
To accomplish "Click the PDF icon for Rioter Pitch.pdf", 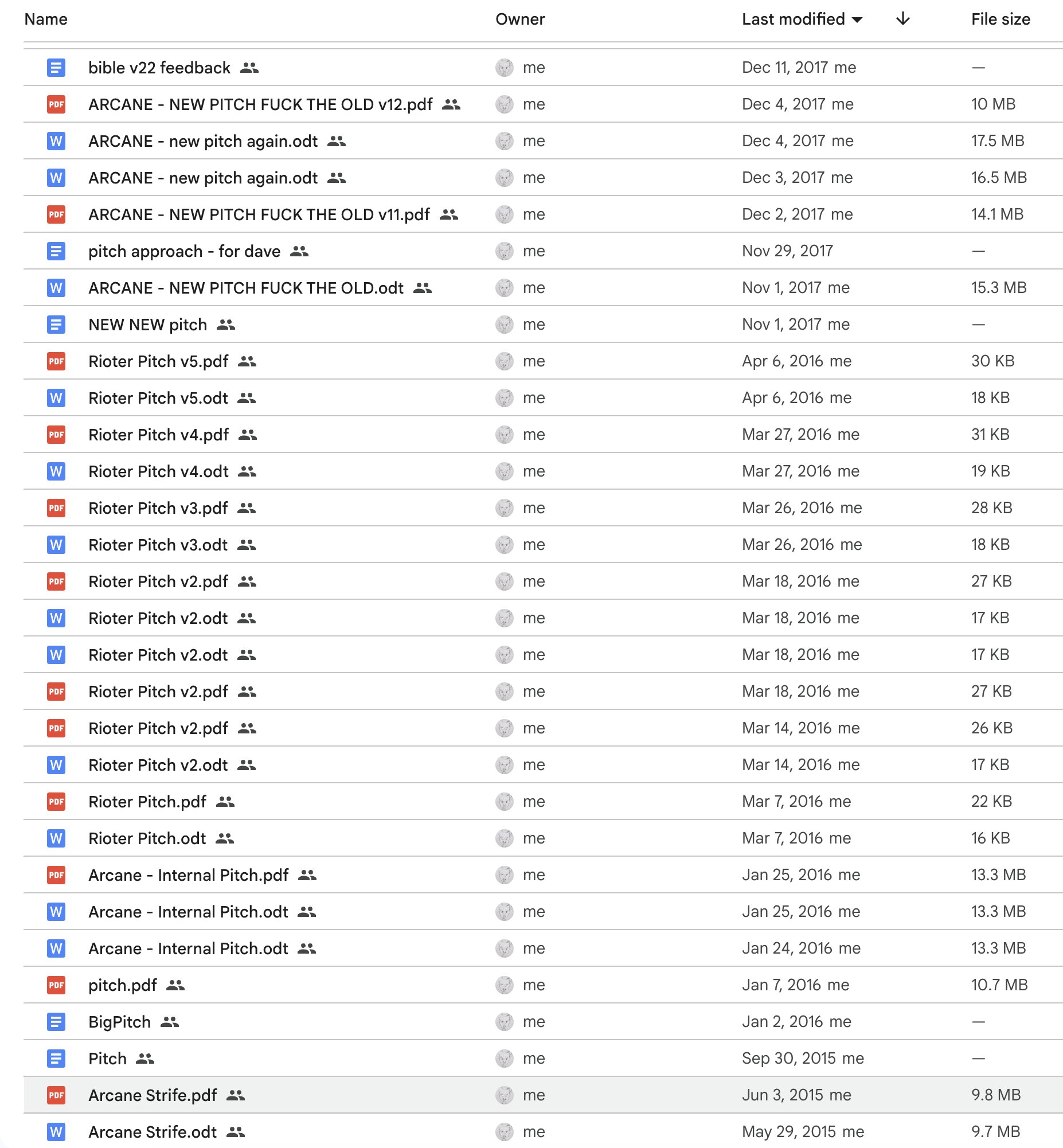I will [56, 802].
